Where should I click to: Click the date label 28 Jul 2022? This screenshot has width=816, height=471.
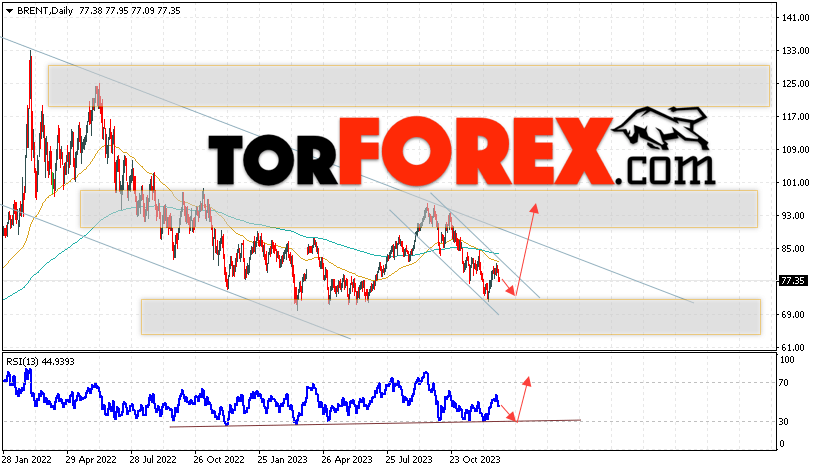(x=153, y=460)
